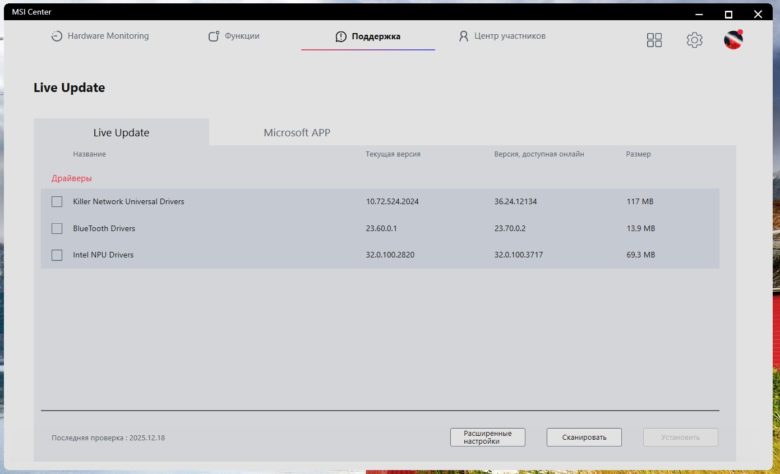Minimize the MSI Center window

699,14
